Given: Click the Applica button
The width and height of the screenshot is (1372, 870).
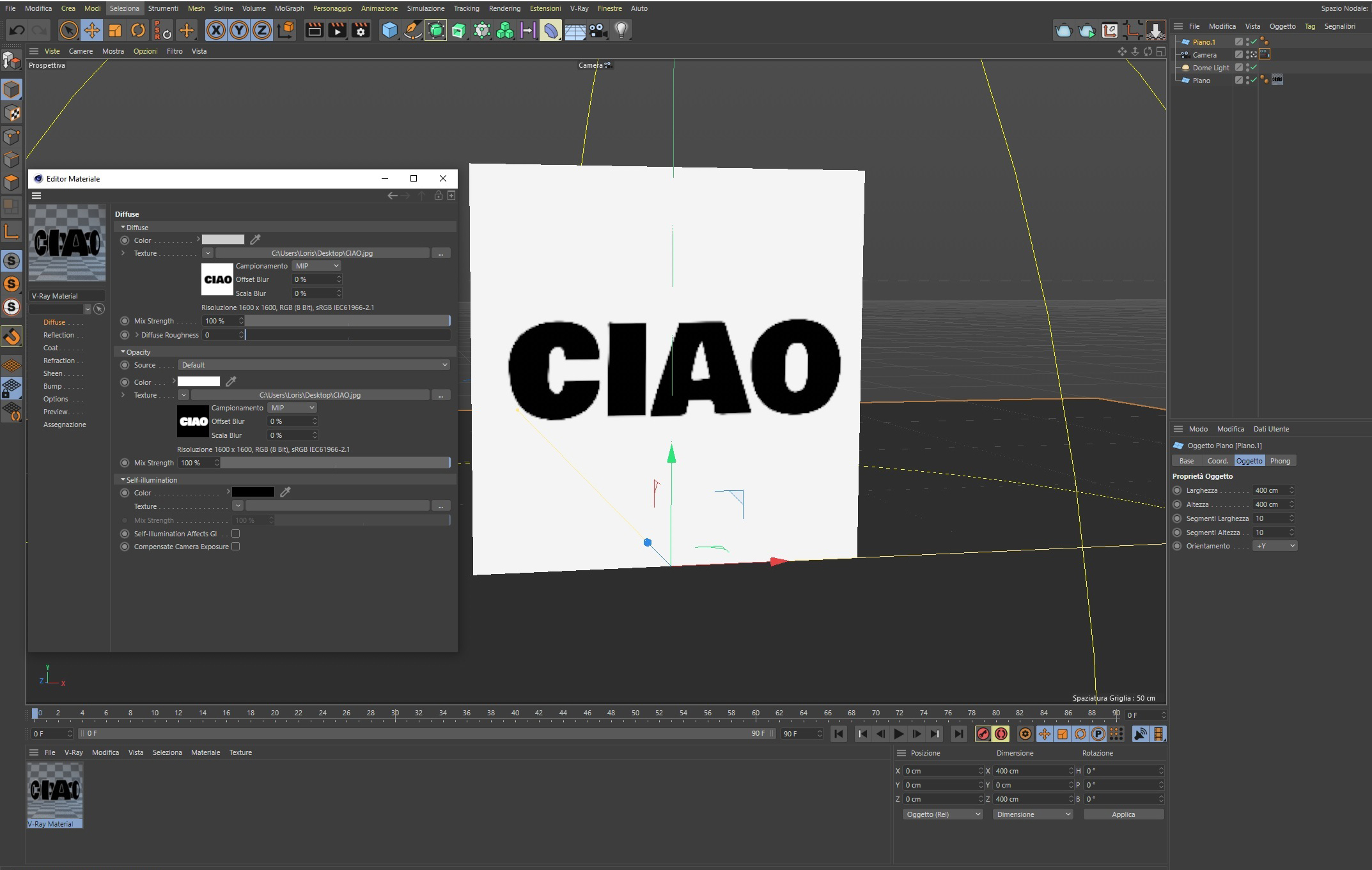Looking at the screenshot, I should [1123, 814].
